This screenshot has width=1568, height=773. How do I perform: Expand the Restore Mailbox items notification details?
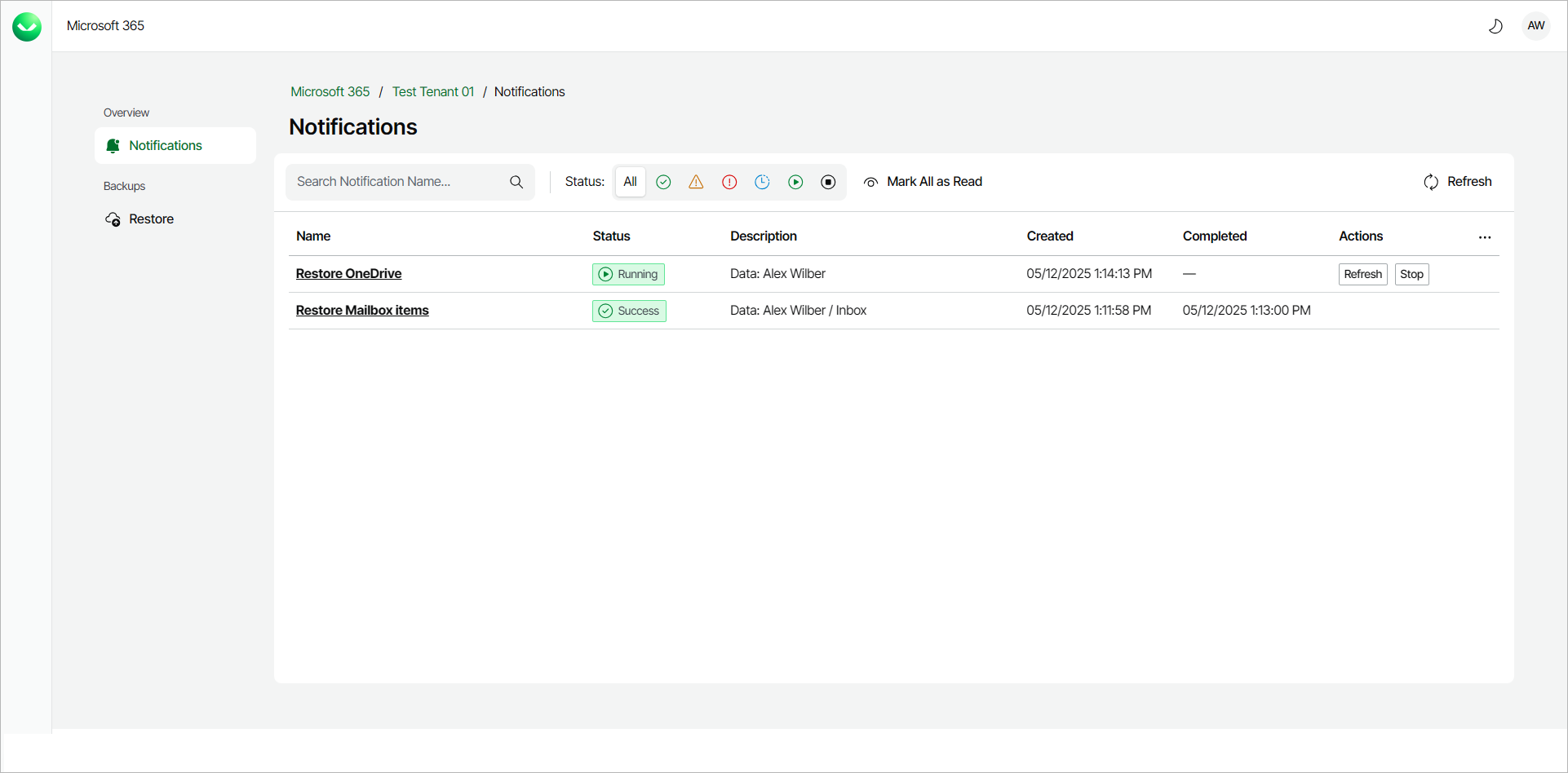point(362,310)
